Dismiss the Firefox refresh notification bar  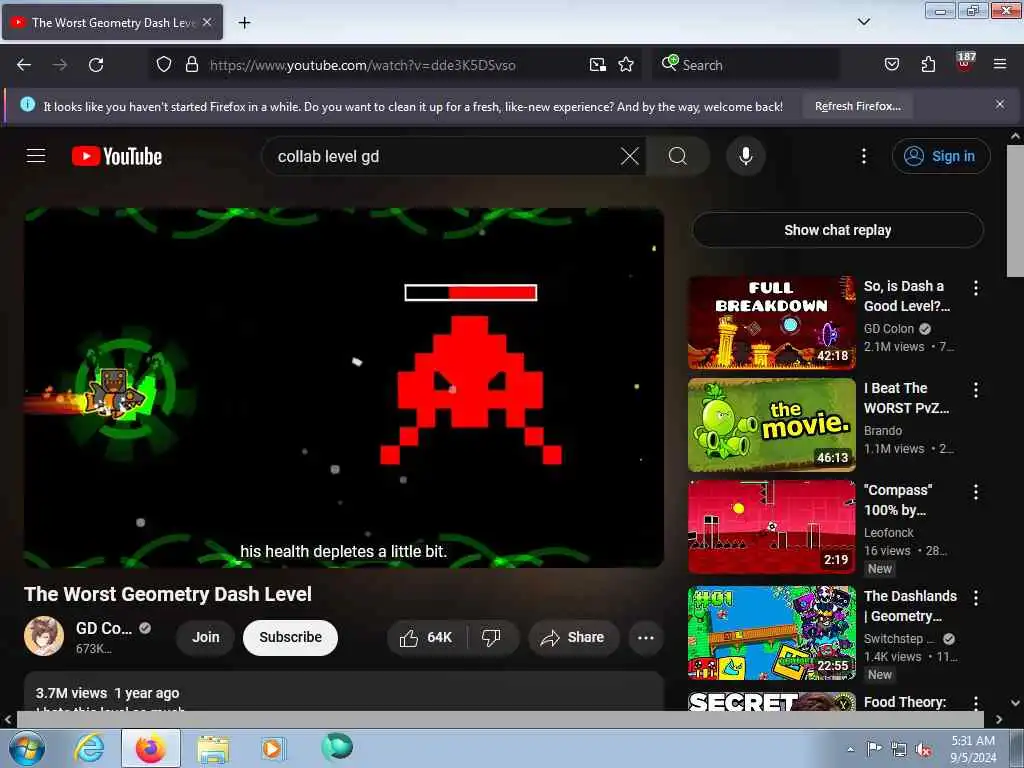[x=999, y=104]
